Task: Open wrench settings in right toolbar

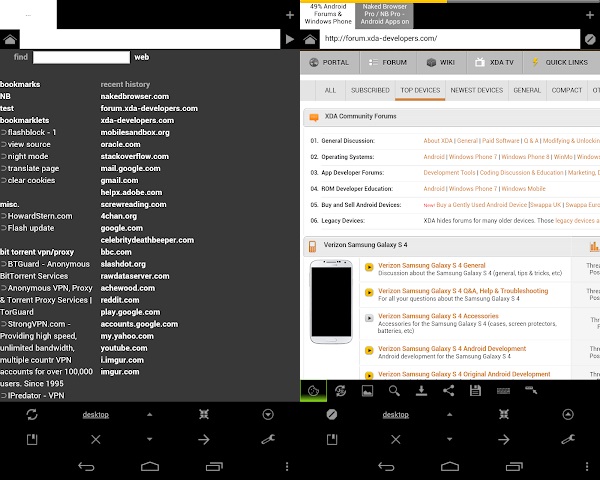Action: tap(568, 439)
